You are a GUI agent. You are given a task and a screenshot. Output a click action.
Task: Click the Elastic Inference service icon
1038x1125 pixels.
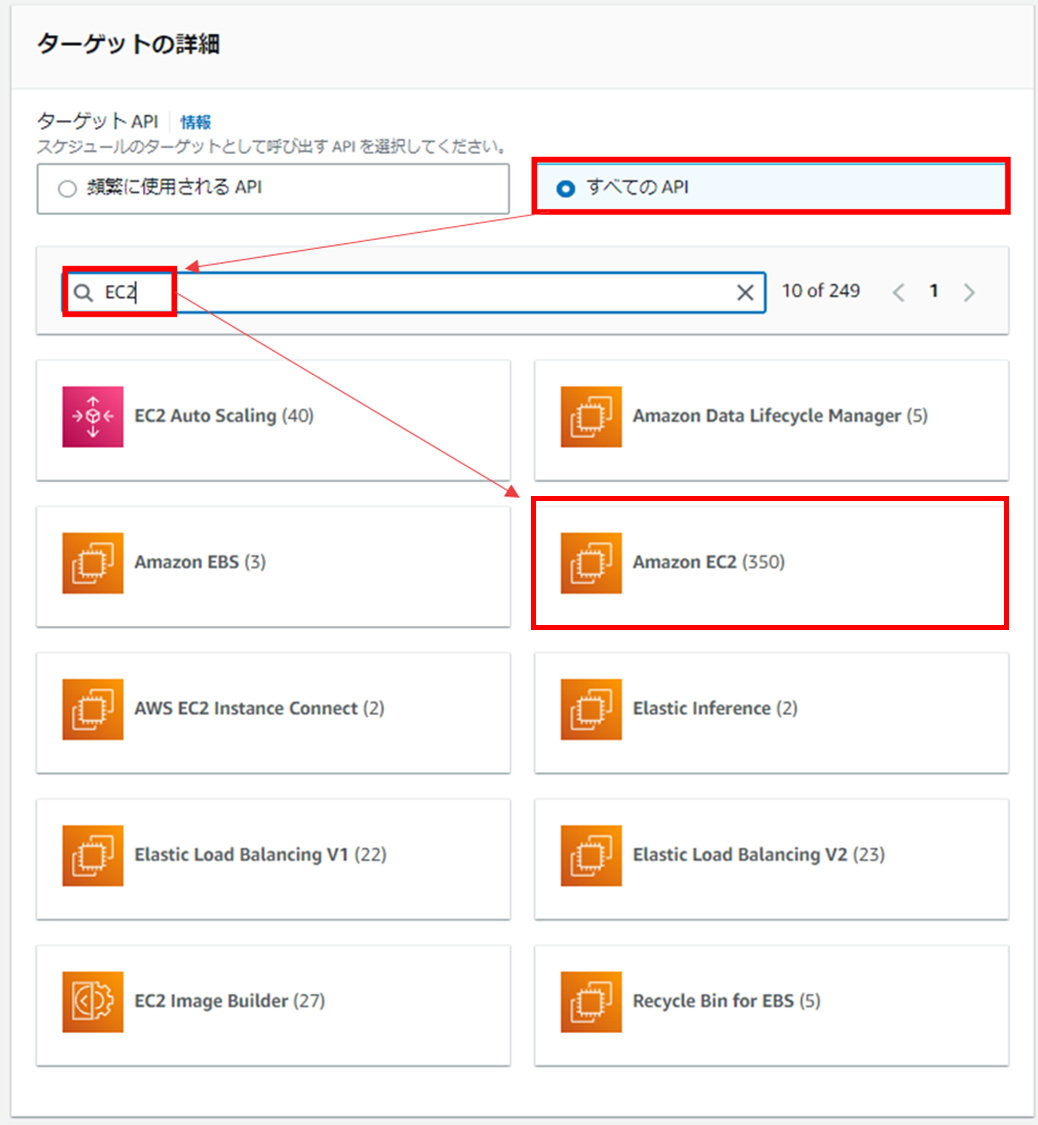tap(591, 710)
